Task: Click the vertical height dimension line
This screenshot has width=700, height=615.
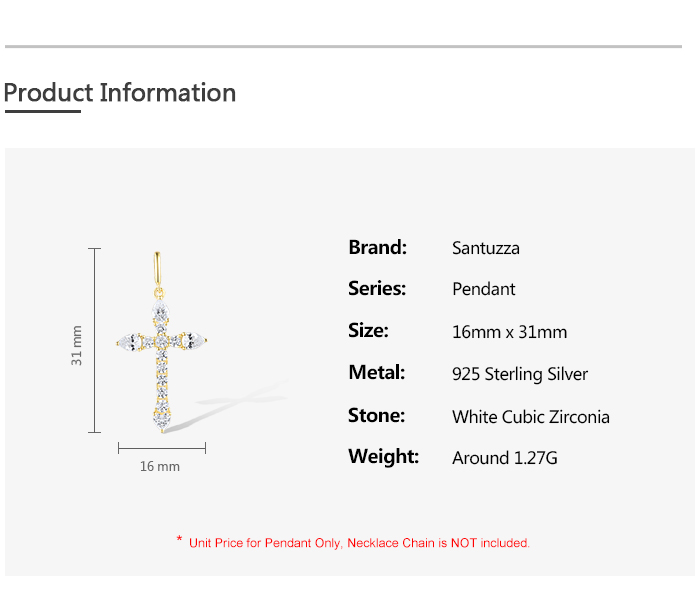Action: point(95,340)
